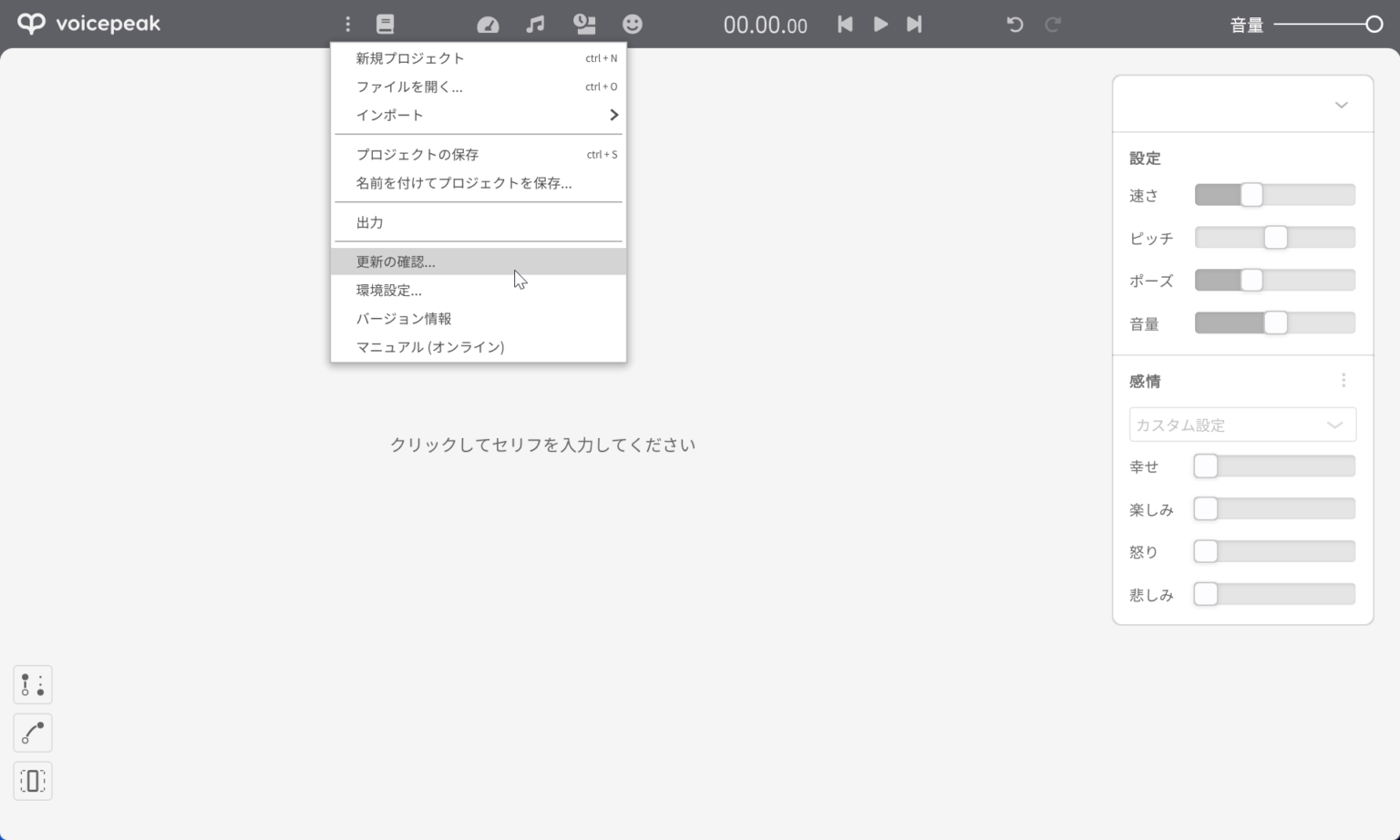The image size is (1400, 840).
Task: Click the undo arrow icon
Action: (1014, 25)
